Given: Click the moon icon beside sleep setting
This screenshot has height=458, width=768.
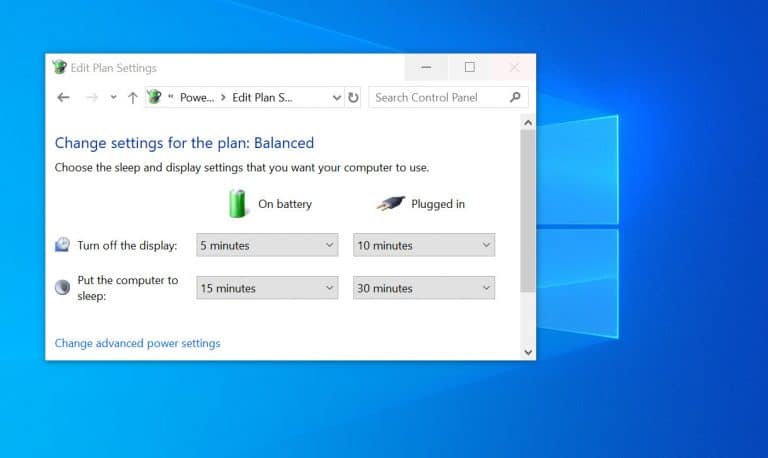Looking at the screenshot, I should click(x=62, y=287).
